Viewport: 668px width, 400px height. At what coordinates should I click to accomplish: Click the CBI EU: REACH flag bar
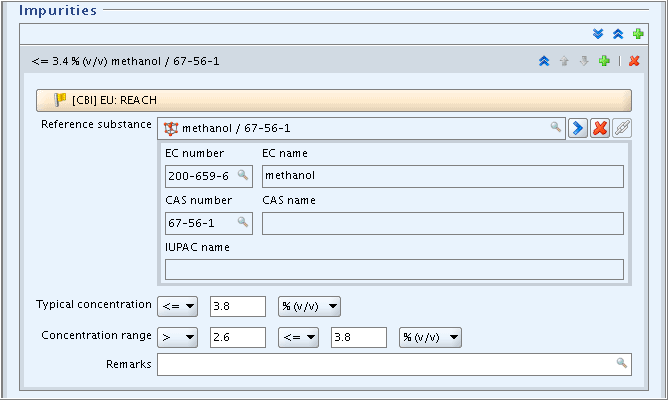334,100
